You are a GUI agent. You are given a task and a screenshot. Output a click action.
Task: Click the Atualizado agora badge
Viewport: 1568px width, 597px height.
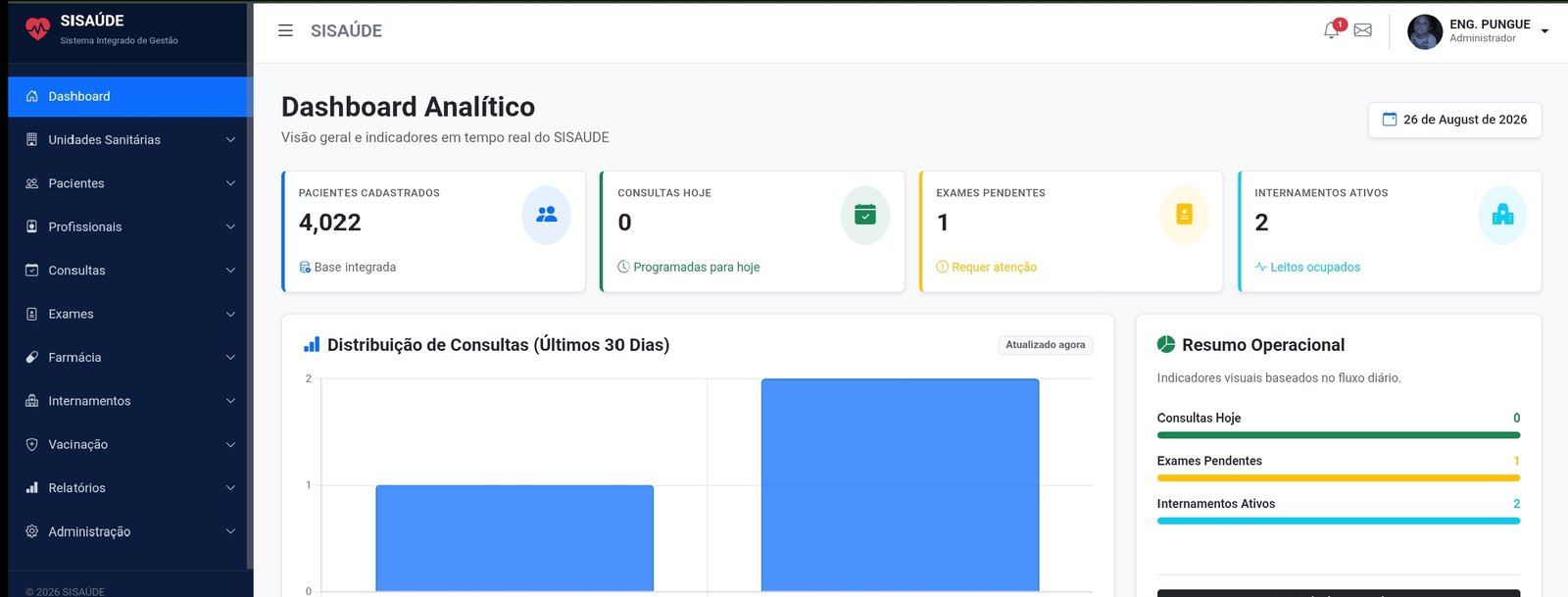tap(1045, 345)
